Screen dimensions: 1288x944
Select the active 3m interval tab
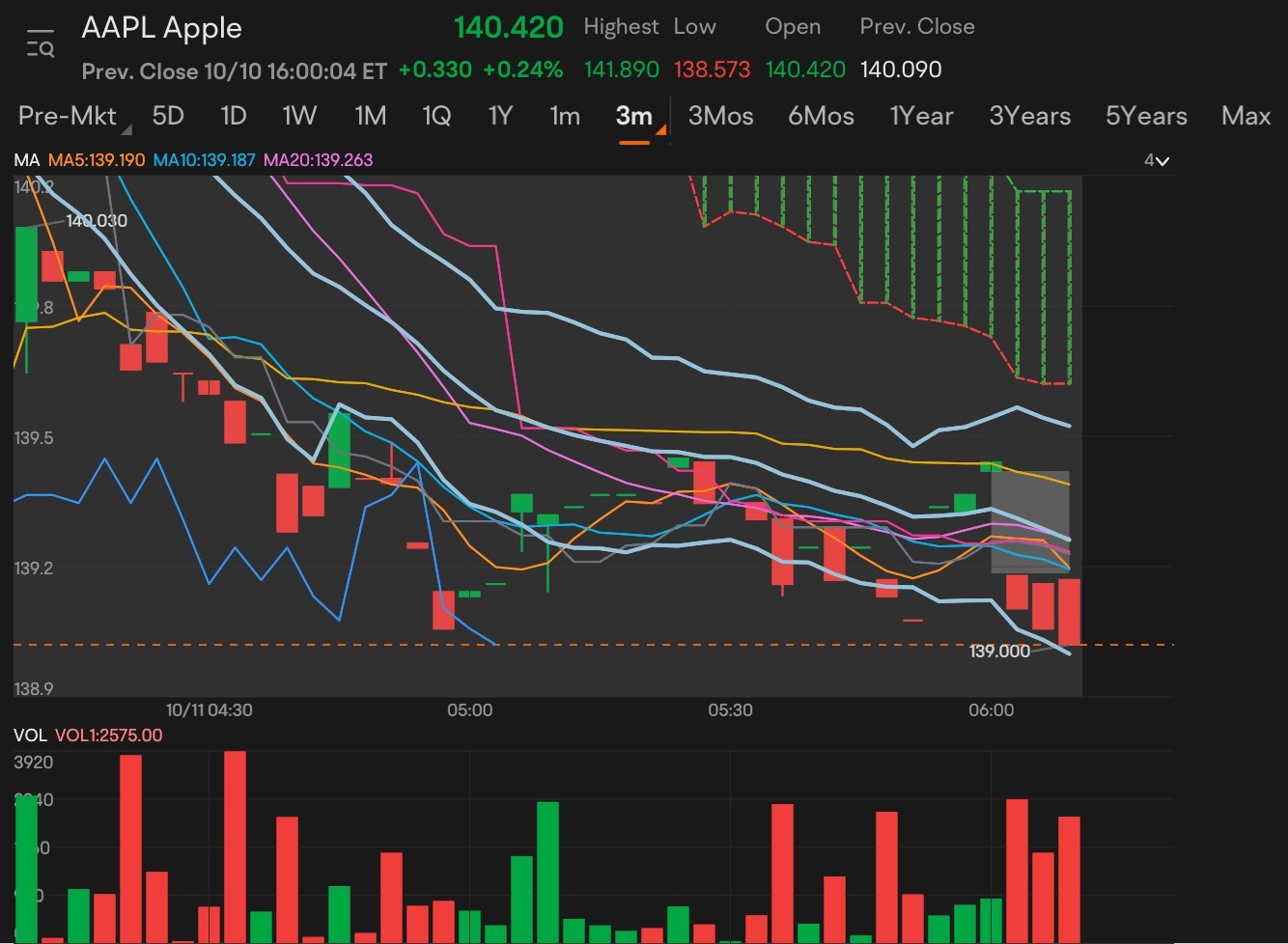pyautogui.click(x=634, y=116)
